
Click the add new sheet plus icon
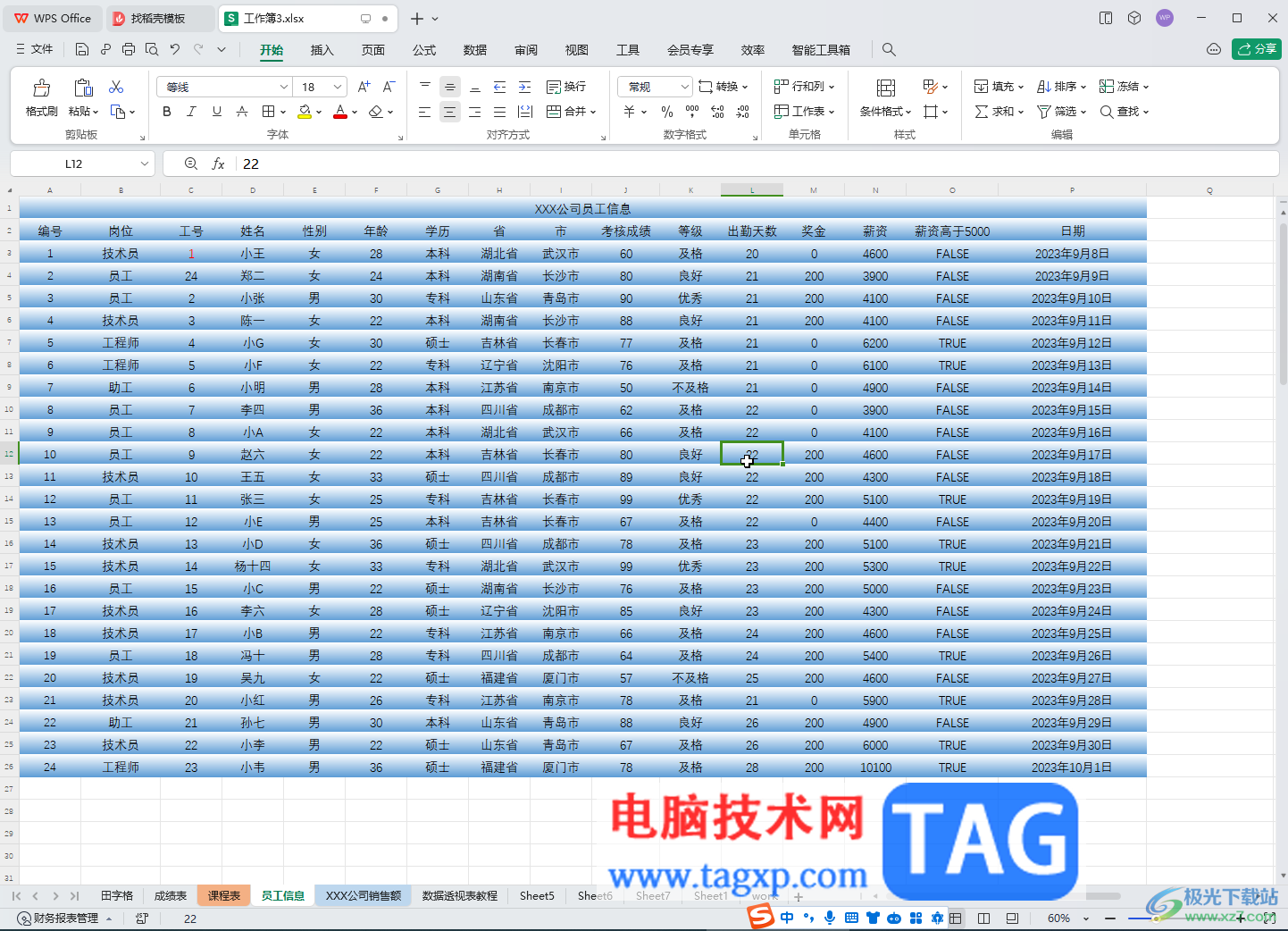click(799, 896)
